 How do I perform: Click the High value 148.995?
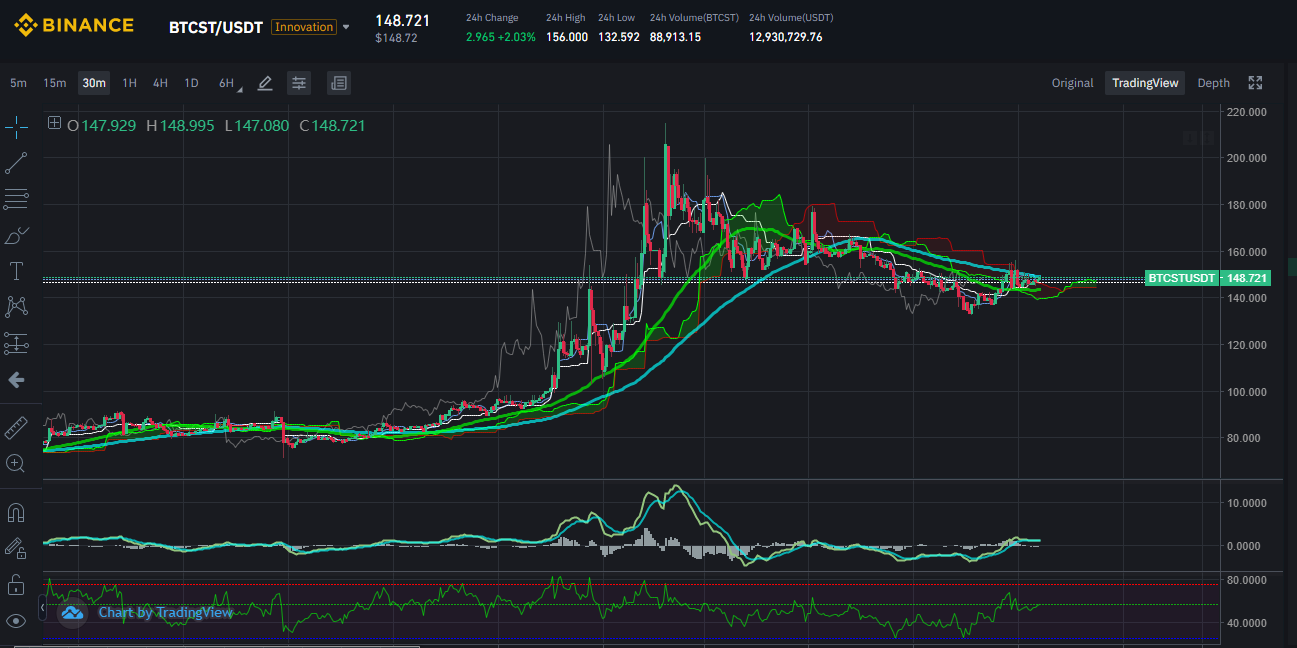[x=187, y=125]
